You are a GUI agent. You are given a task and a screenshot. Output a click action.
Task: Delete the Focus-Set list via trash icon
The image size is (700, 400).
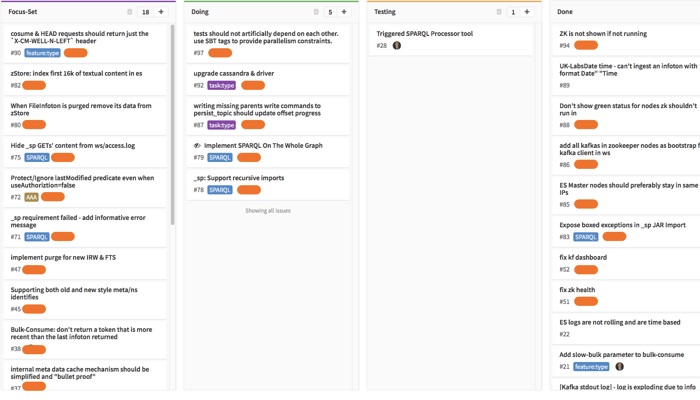click(x=130, y=12)
